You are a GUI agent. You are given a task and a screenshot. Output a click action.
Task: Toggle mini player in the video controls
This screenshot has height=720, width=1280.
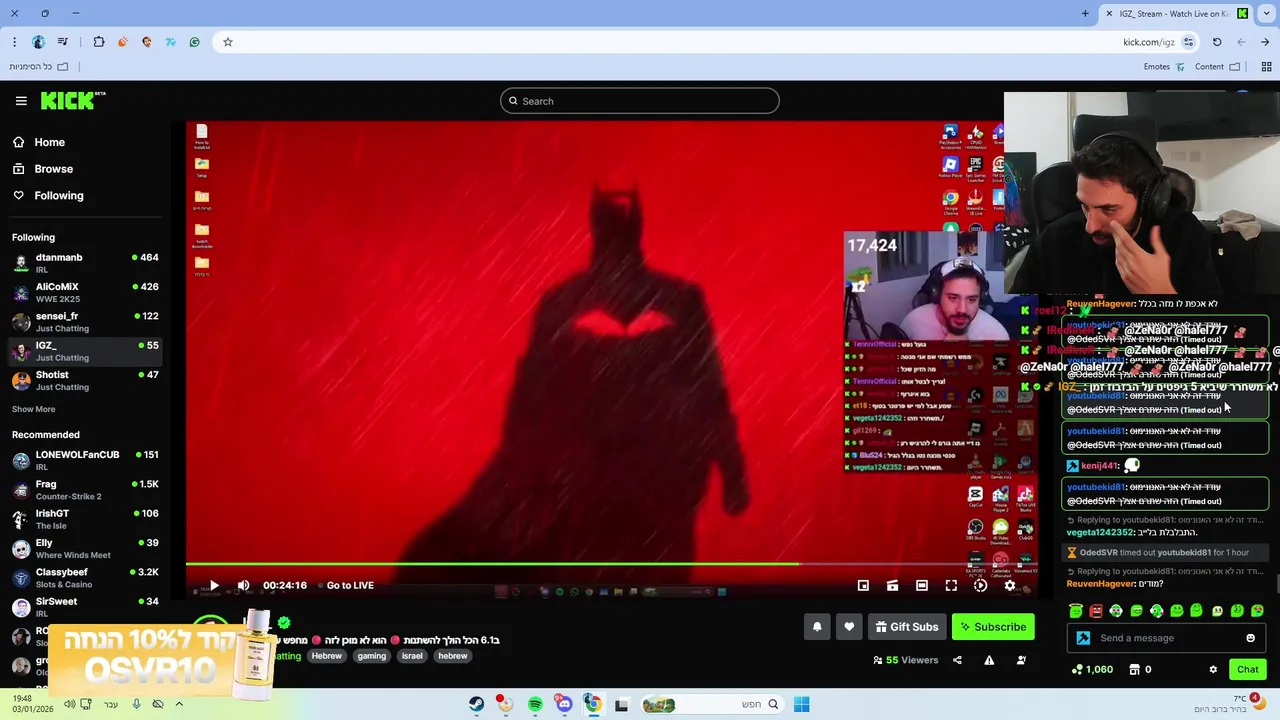863,586
